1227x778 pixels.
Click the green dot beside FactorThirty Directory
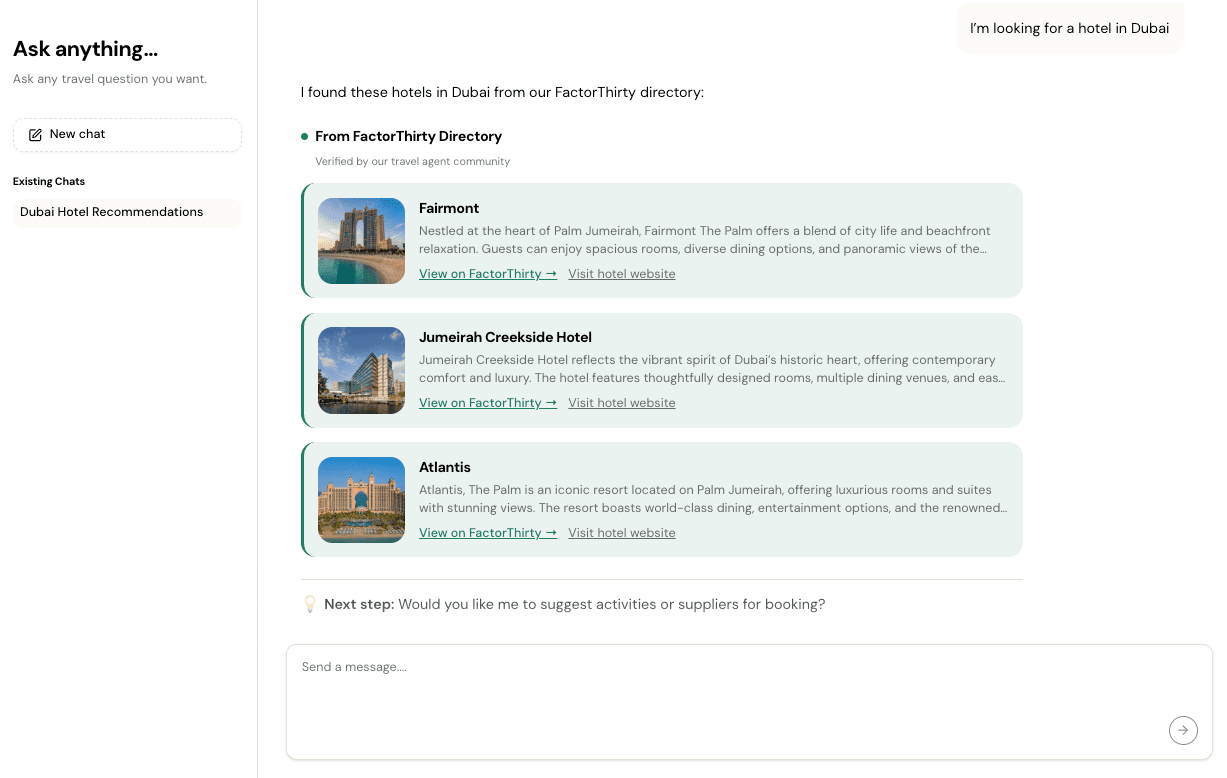click(304, 136)
